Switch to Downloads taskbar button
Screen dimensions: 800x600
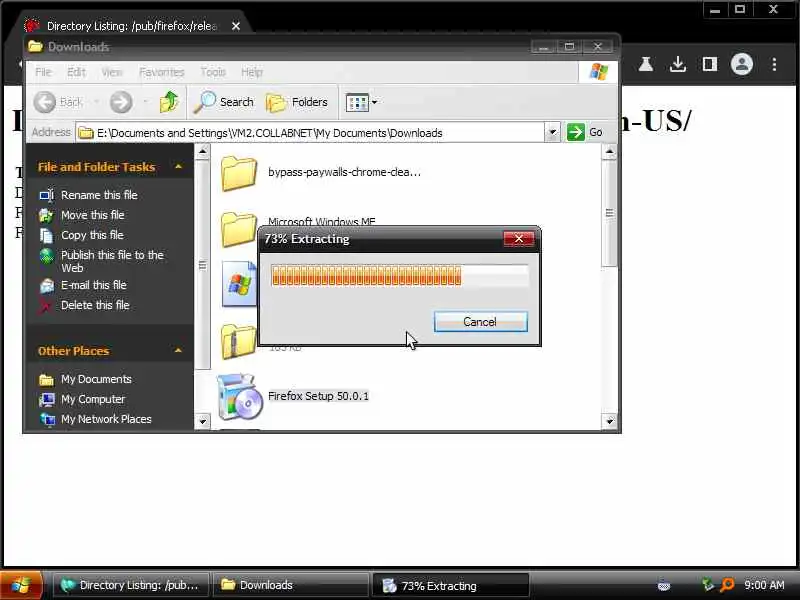tap(290, 585)
